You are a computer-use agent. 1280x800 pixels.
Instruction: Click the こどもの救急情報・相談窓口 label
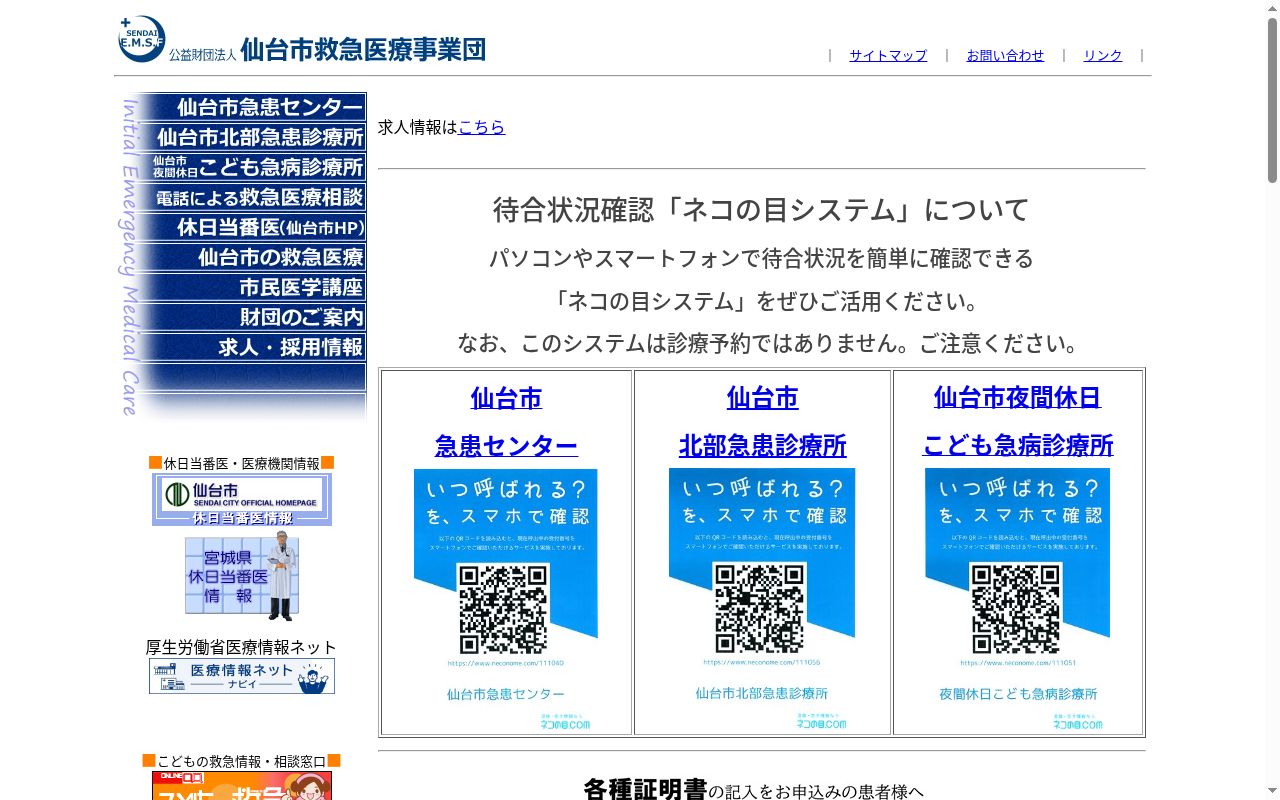(242, 761)
